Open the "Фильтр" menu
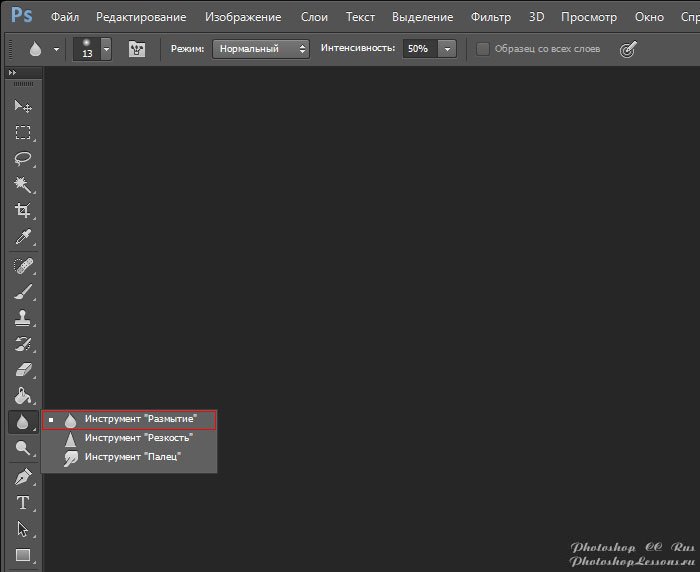Viewport: 700px width, 572px height. pyautogui.click(x=489, y=17)
